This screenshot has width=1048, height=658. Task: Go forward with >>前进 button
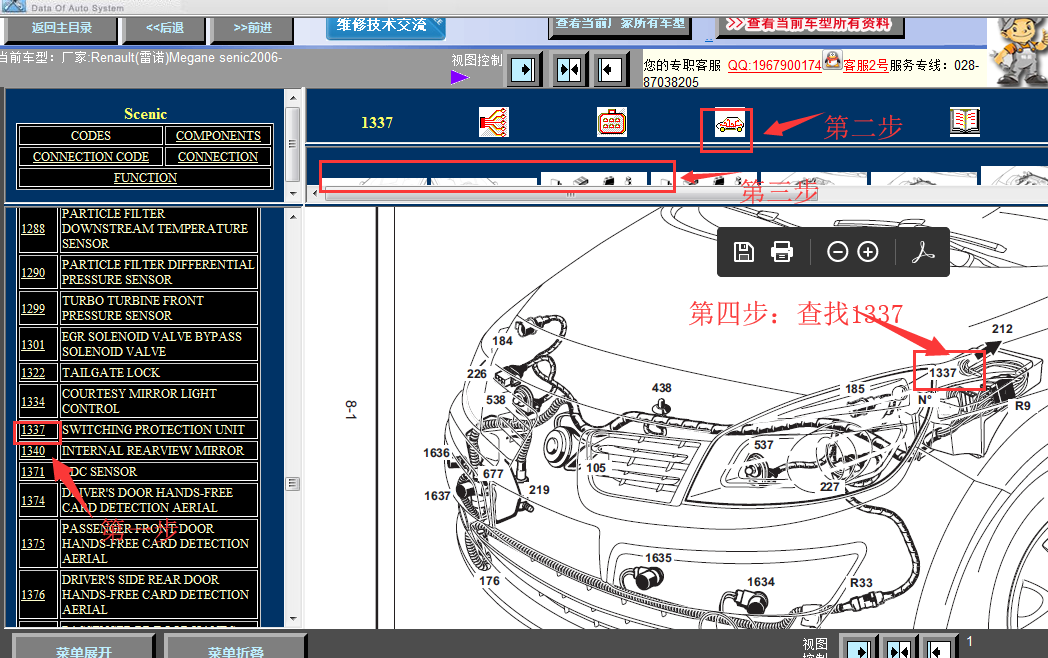[253, 28]
